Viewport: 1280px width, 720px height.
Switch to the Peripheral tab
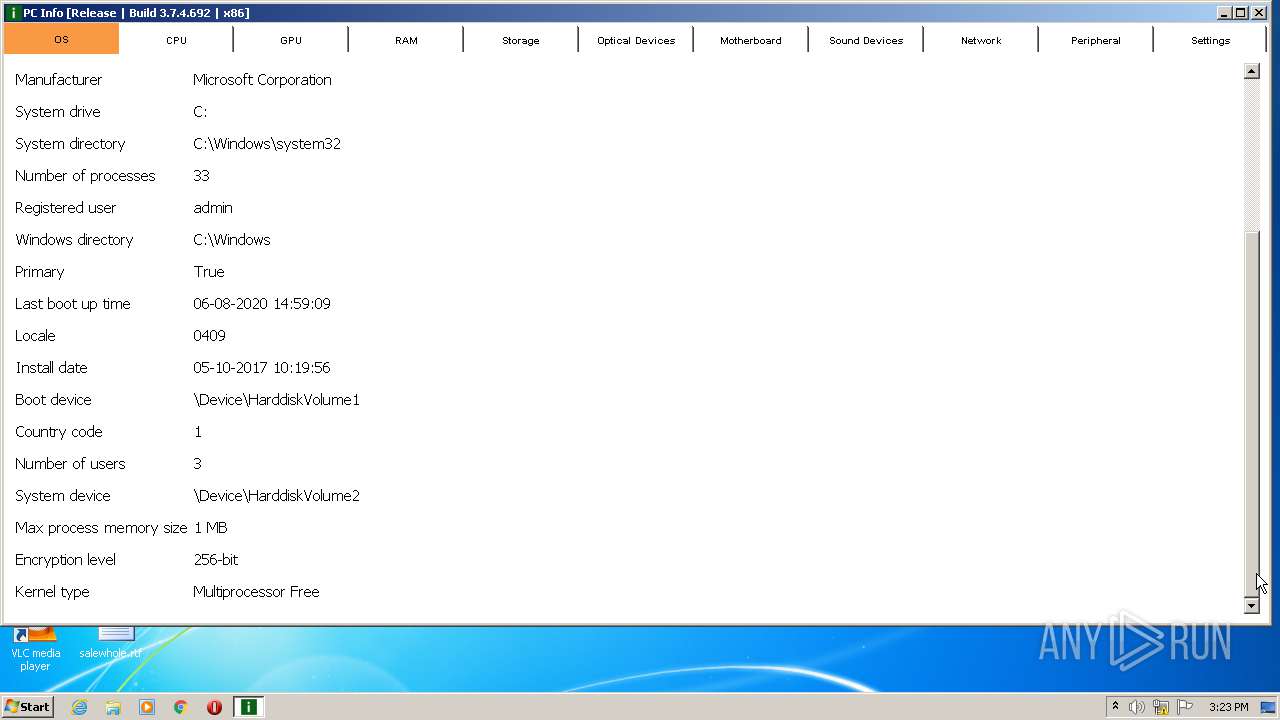coord(1096,40)
